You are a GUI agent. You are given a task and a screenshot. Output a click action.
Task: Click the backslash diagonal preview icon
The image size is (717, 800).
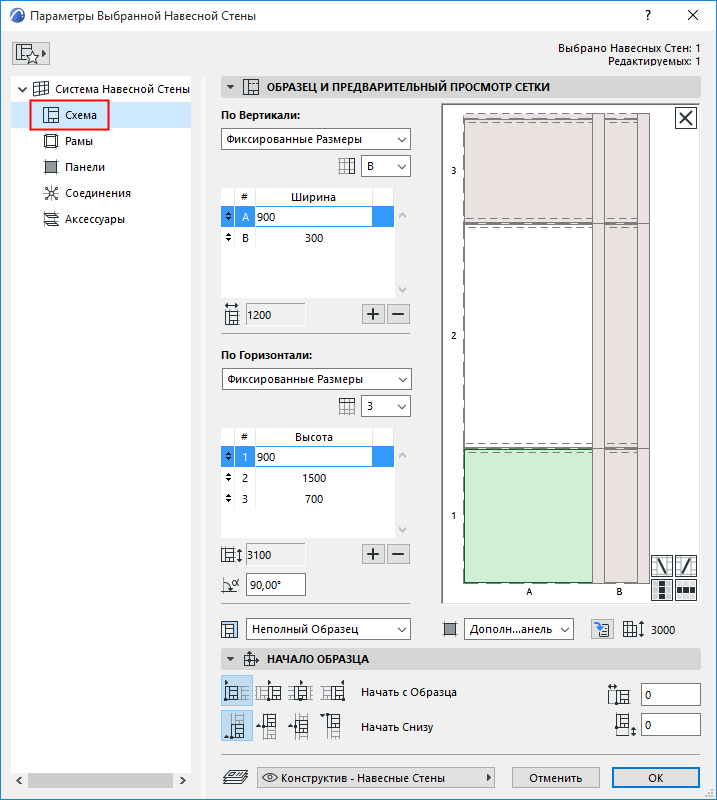click(662, 566)
